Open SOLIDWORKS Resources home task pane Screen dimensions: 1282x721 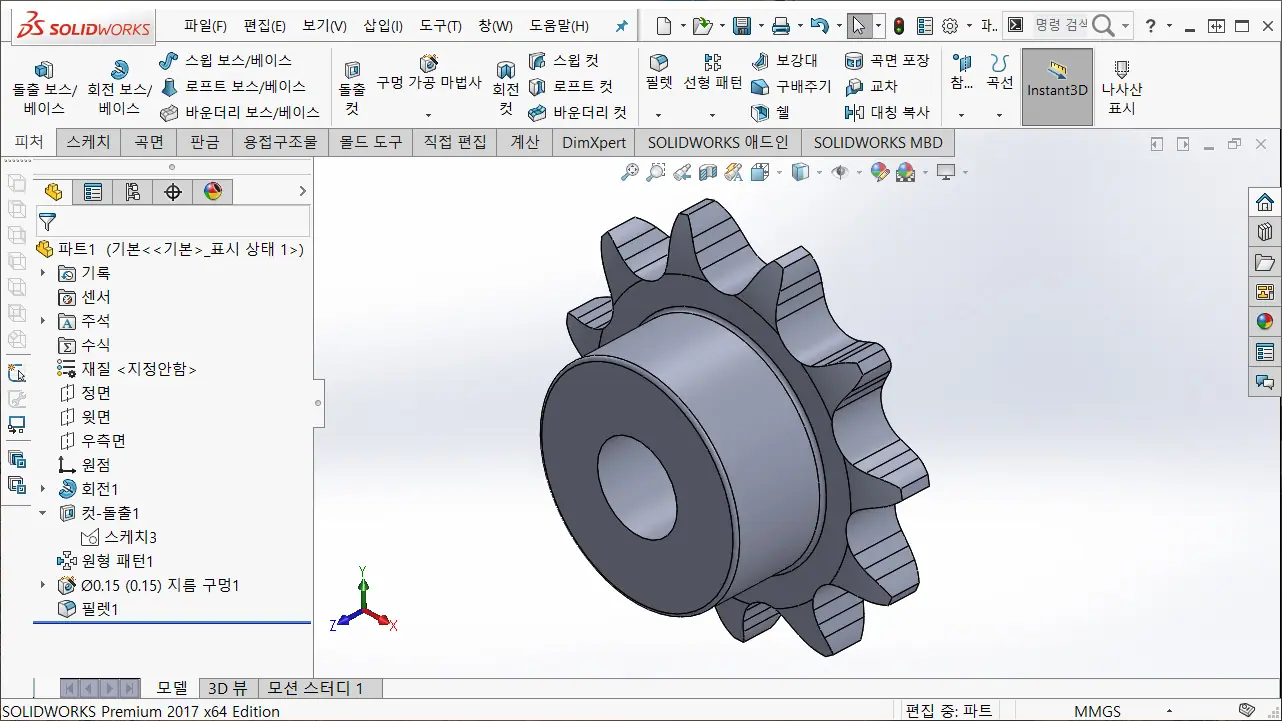[1265, 202]
